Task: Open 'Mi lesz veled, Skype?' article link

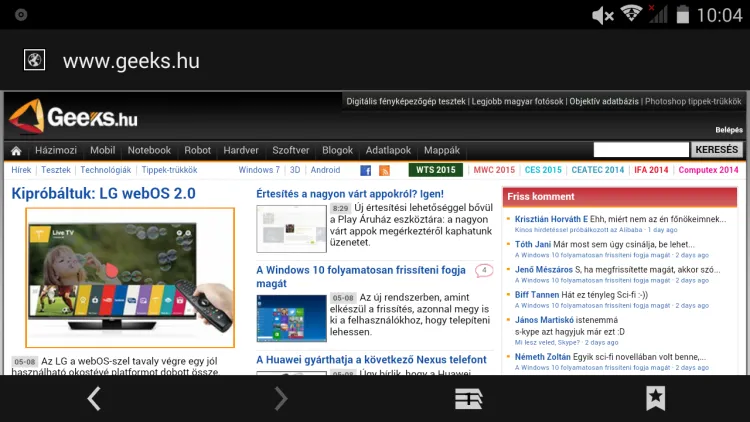Action: coord(547,343)
